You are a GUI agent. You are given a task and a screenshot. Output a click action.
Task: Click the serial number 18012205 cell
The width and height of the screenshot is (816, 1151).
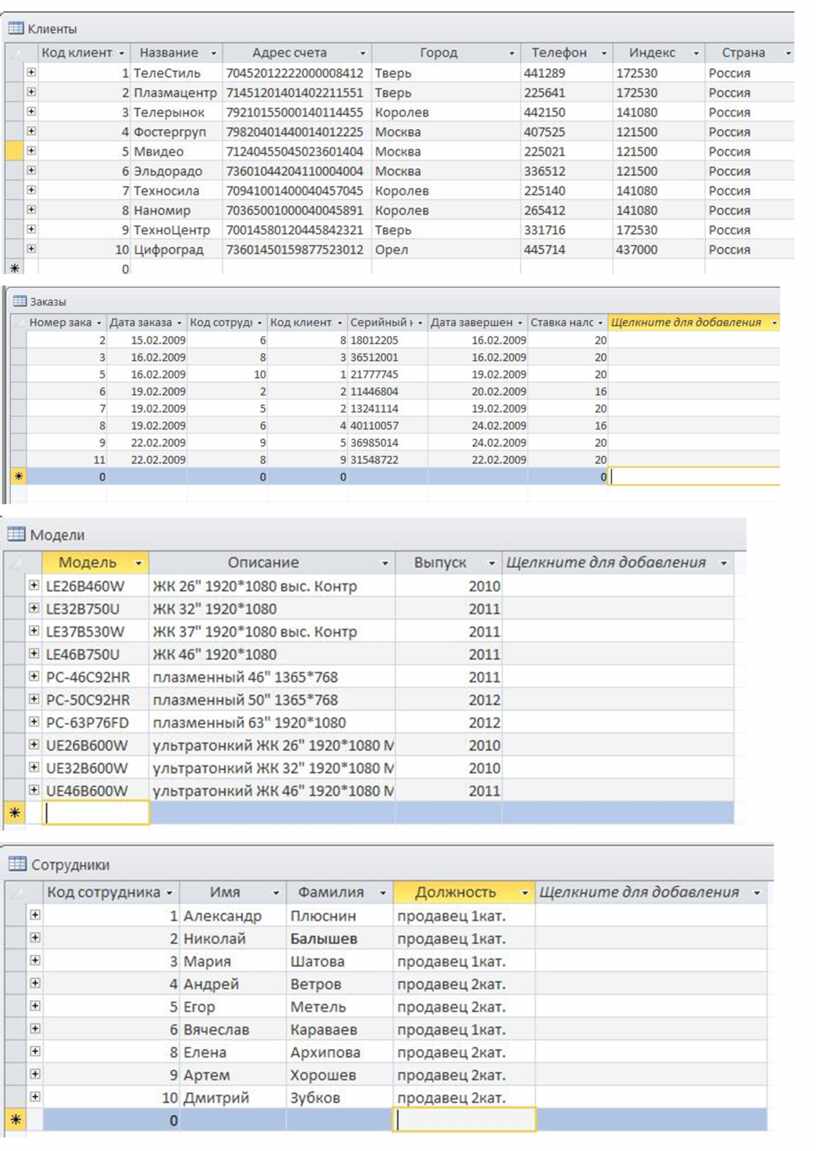click(387, 340)
